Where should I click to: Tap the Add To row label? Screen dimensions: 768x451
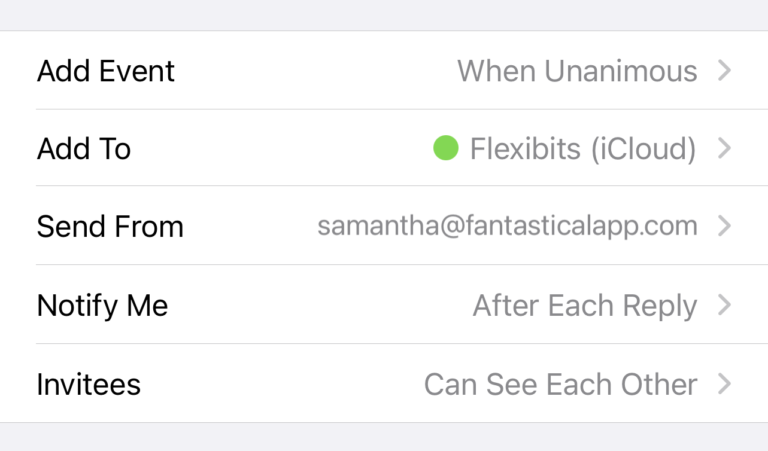coord(83,149)
